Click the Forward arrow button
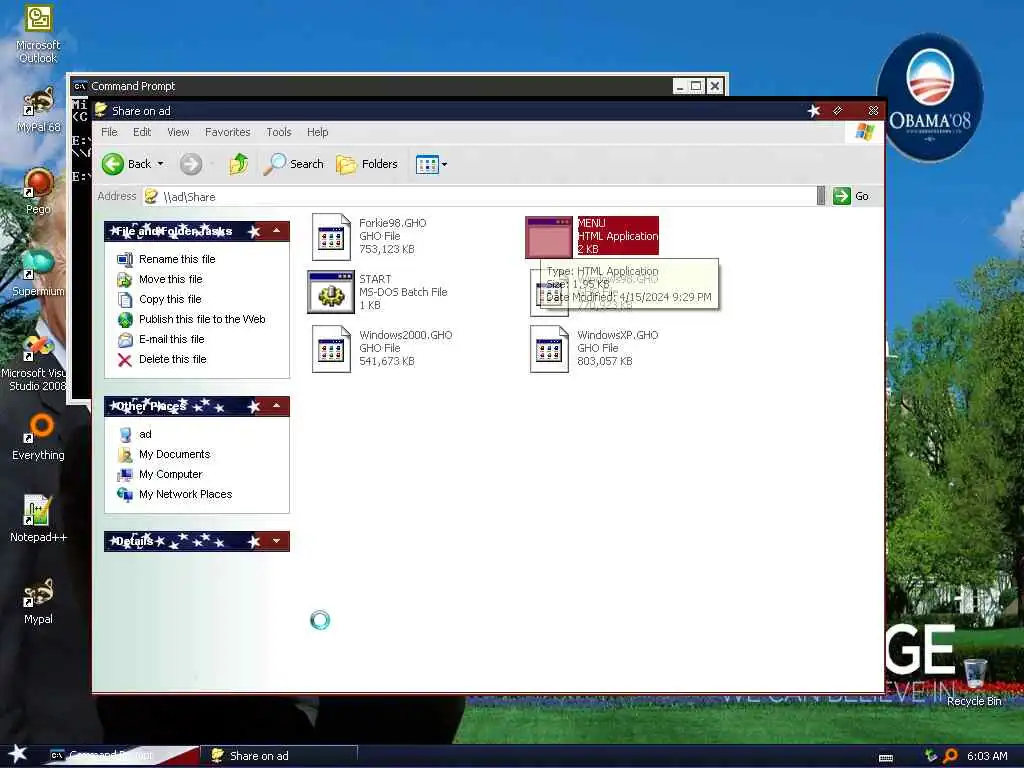This screenshot has width=1024, height=768. 191,164
